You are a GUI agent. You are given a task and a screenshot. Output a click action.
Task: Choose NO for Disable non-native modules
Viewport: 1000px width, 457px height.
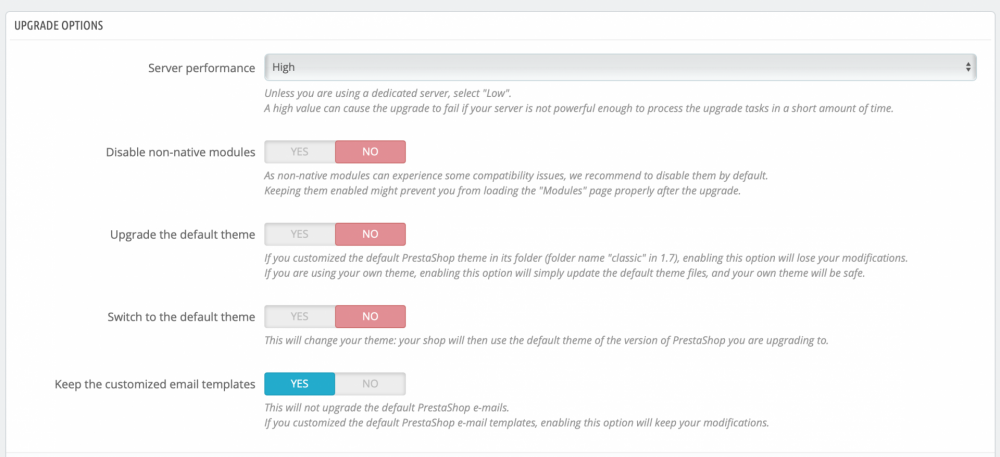370,152
